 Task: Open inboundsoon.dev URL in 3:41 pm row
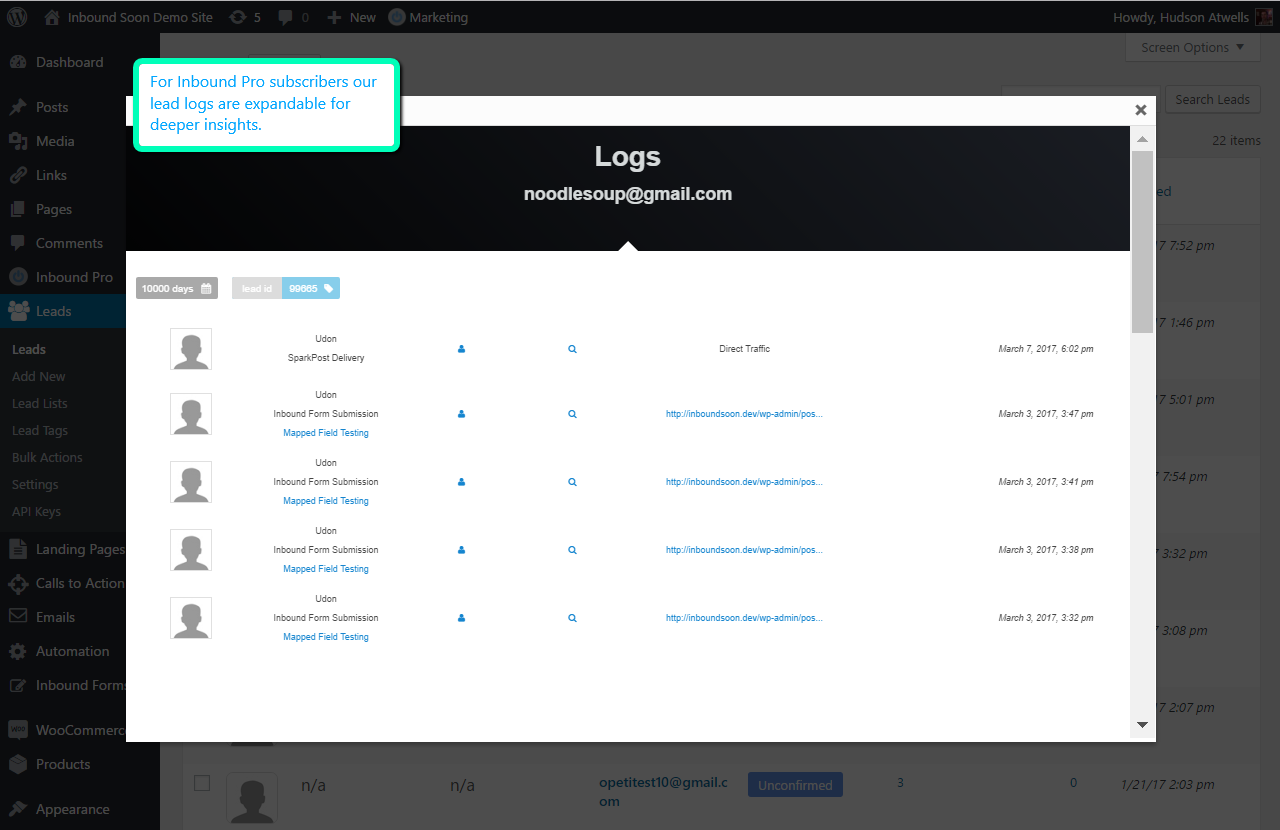pyautogui.click(x=745, y=481)
